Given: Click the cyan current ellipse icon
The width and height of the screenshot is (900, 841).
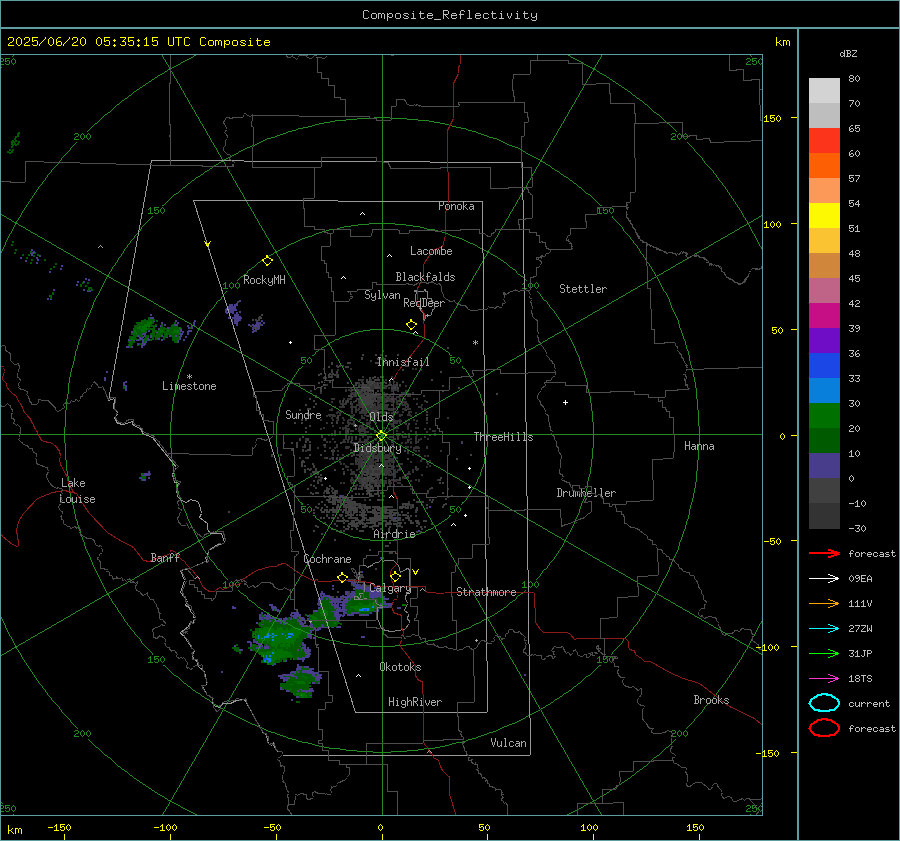Looking at the screenshot, I should [x=824, y=703].
